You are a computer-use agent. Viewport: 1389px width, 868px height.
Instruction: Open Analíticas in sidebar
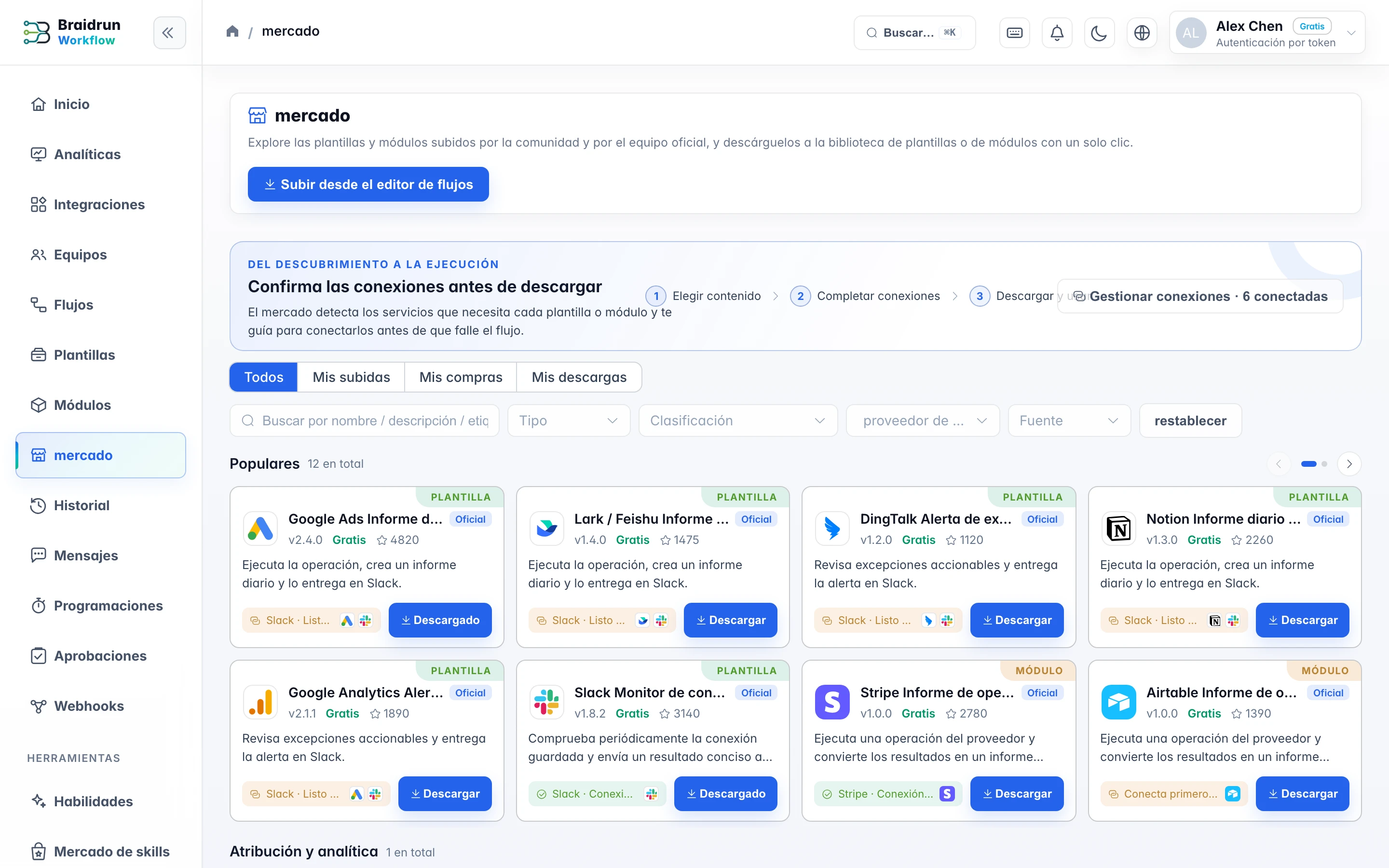tap(100, 154)
